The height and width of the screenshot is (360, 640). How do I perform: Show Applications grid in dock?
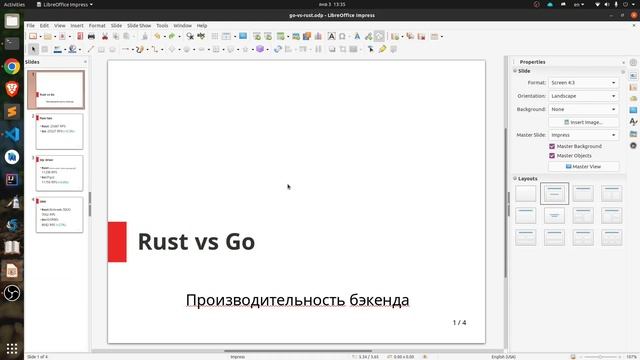[x=12, y=349]
